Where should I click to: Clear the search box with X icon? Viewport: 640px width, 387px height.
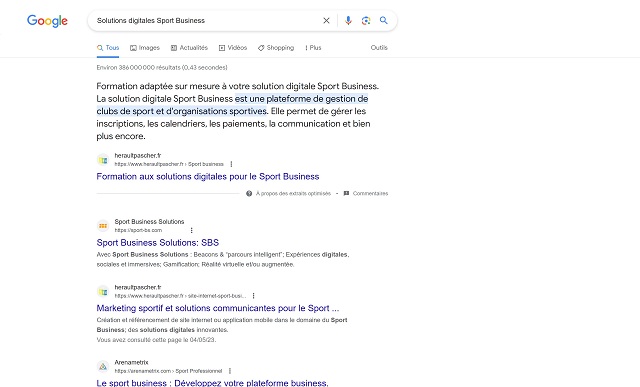[x=326, y=20]
